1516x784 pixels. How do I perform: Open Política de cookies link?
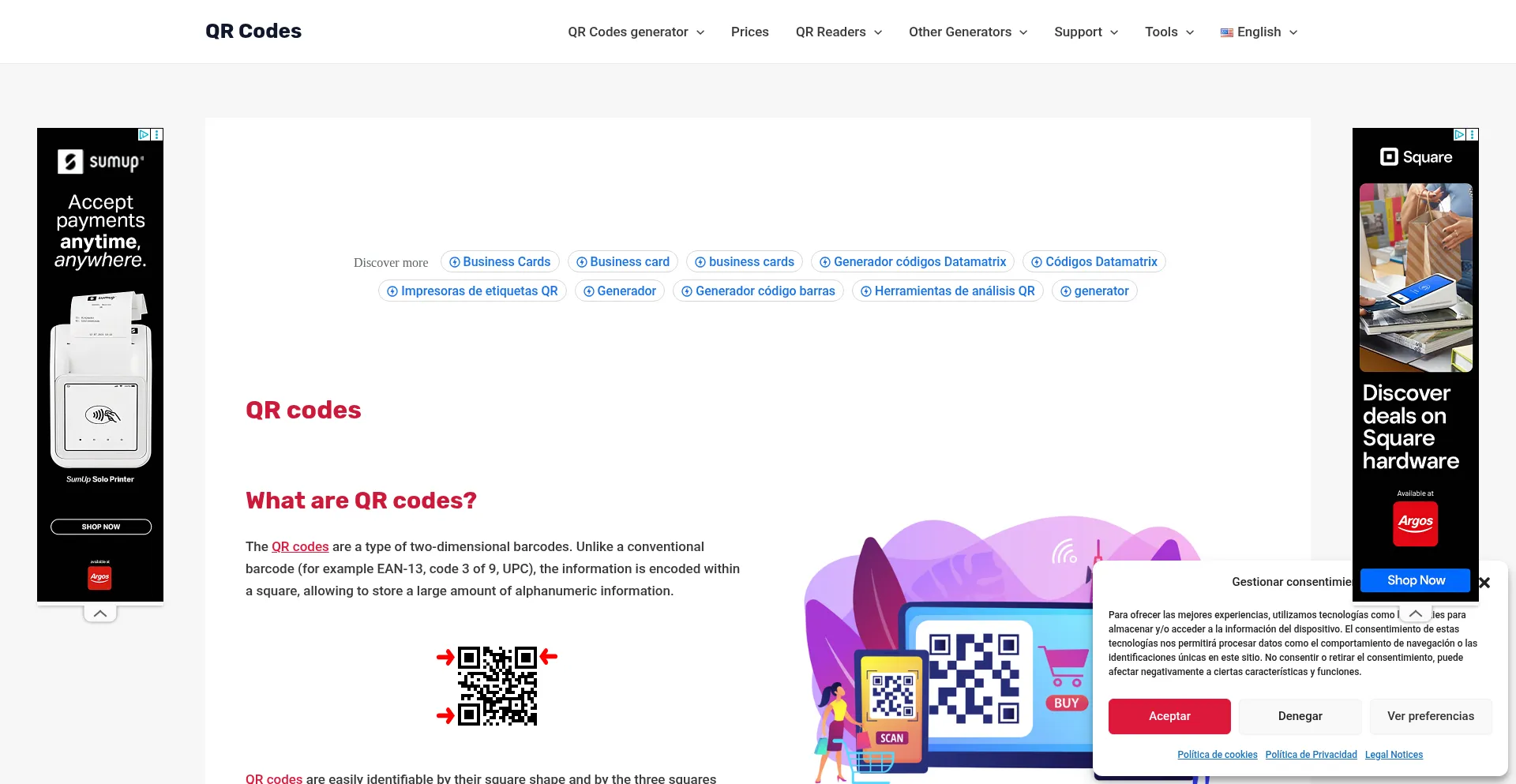tap(1218, 755)
